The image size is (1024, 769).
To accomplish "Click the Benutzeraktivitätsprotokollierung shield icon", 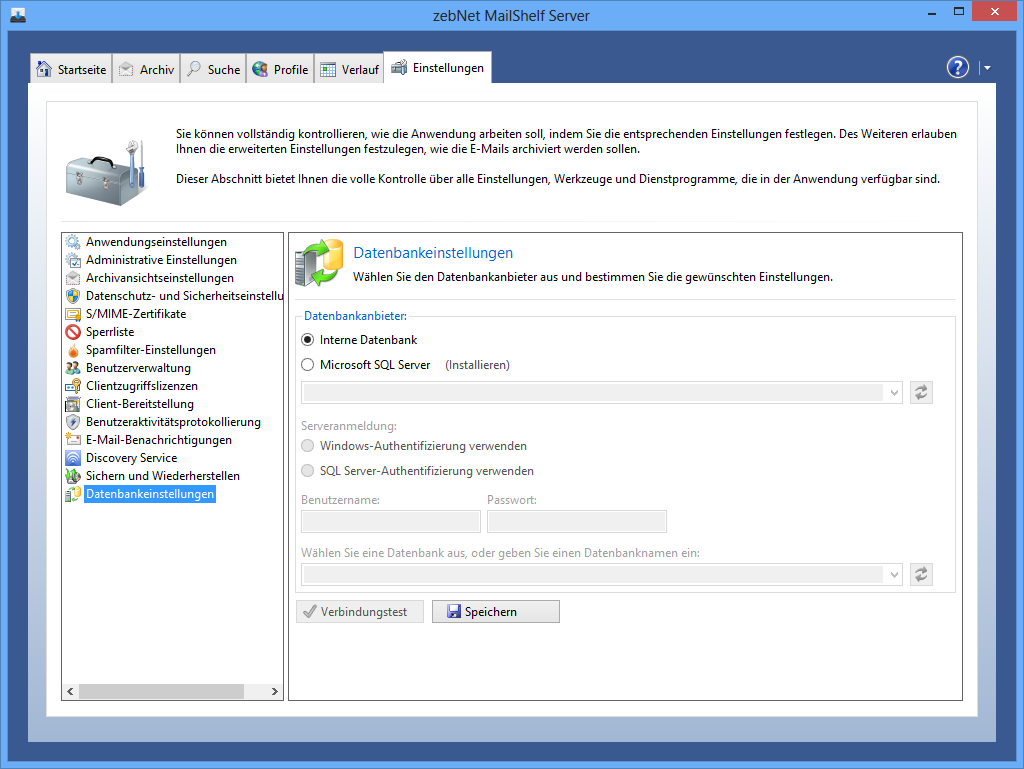I will pos(73,422).
